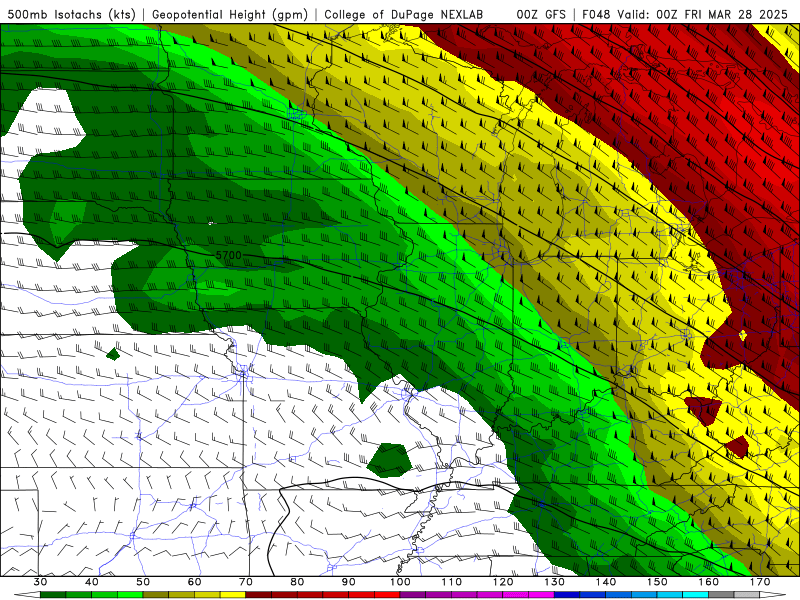Click the 80 label on the color scale
Image resolution: width=800 pixels, height=600 pixels.
click(x=297, y=582)
